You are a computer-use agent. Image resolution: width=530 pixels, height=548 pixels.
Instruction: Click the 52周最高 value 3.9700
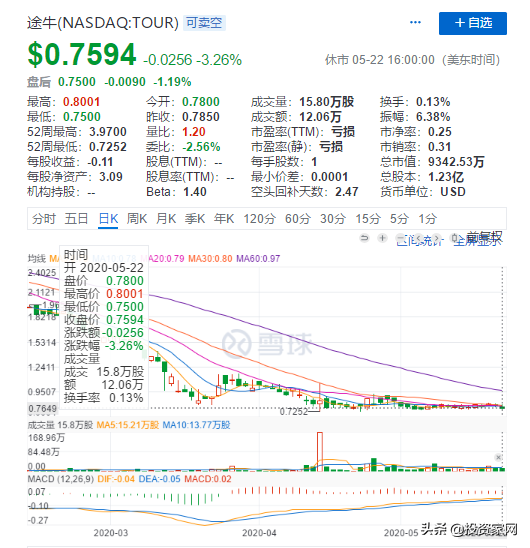[108, 132]
